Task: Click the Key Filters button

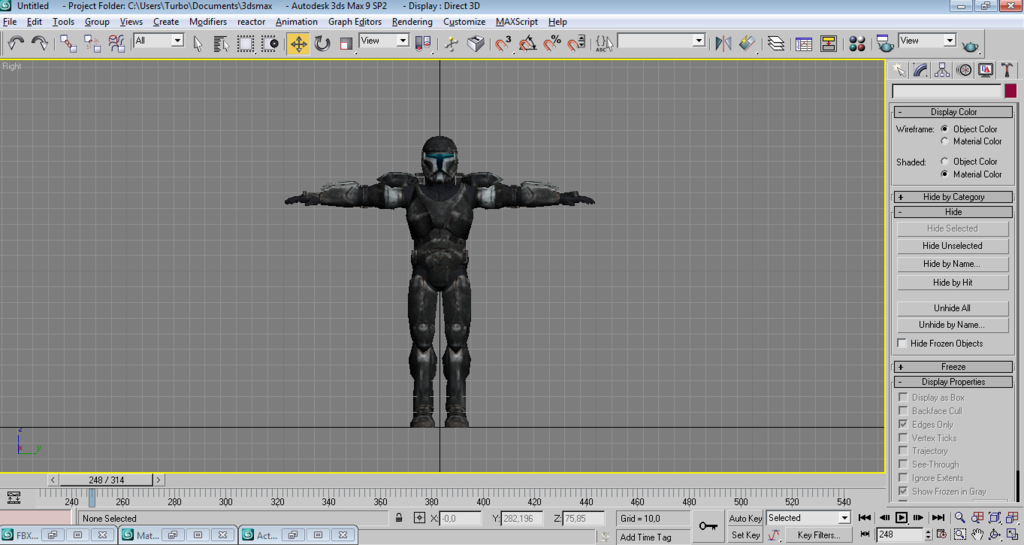Action: click(818, 535)
